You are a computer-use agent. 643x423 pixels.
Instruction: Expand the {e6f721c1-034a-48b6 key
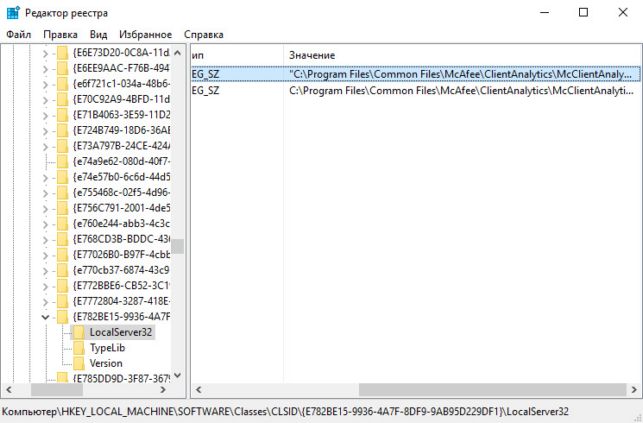46,84
